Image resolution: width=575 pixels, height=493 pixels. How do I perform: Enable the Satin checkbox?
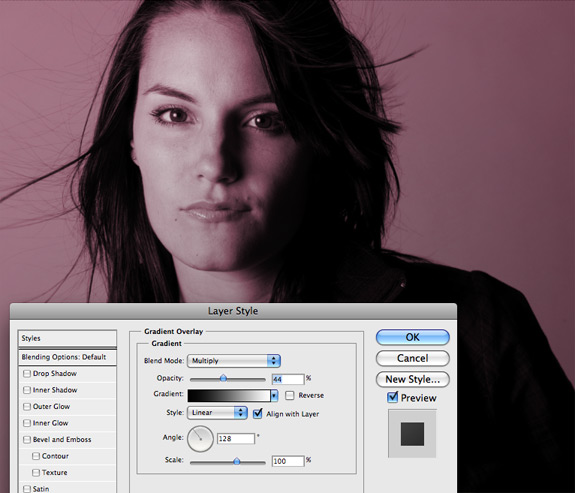tap(27, 489)
